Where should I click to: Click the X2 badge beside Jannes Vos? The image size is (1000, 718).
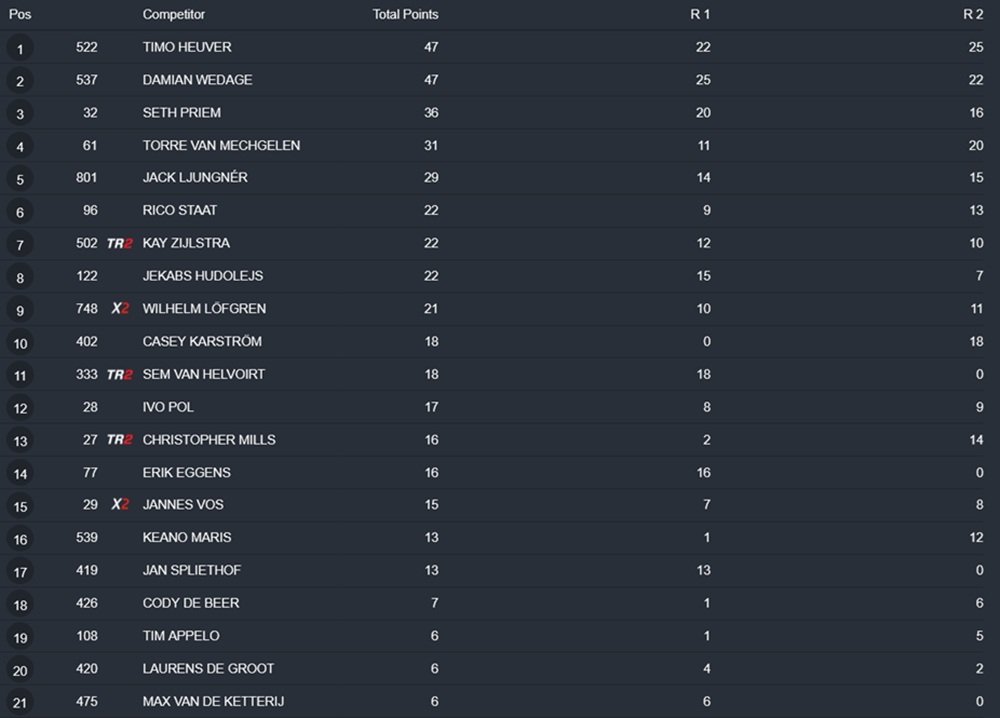120,505
